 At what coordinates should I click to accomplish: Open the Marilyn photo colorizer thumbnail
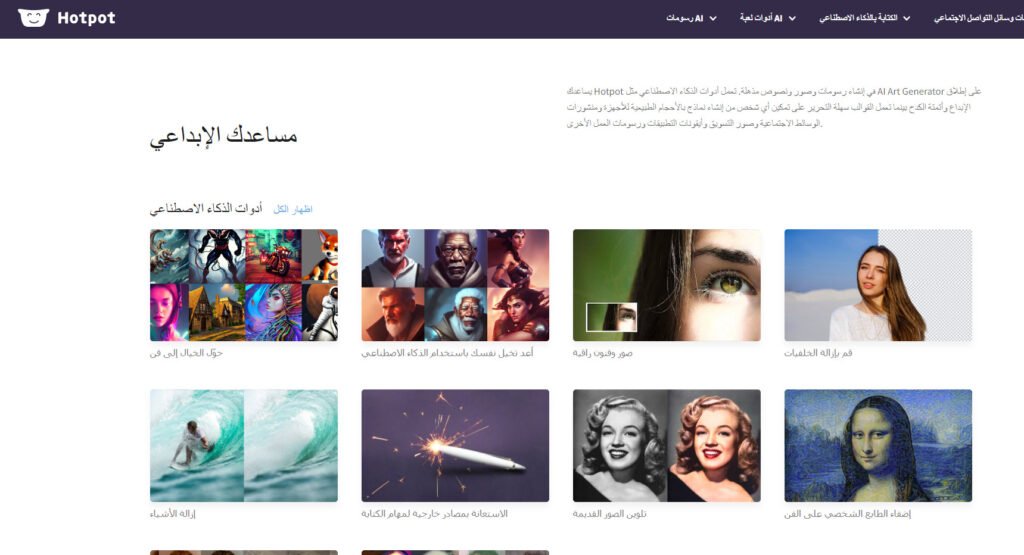tap(667, 445)
